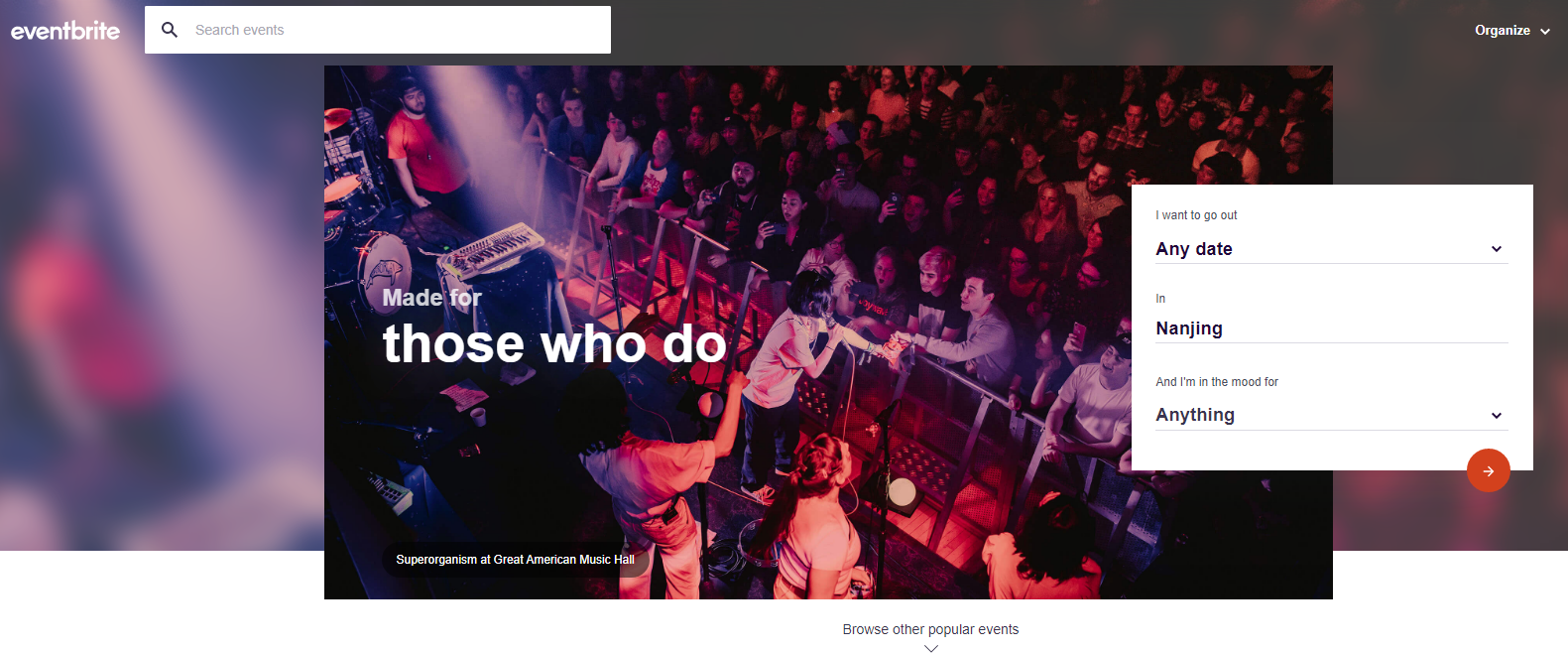Open Superorganism at Great American Music Hall caption
Screen dimensions: 1568x653
515,560
